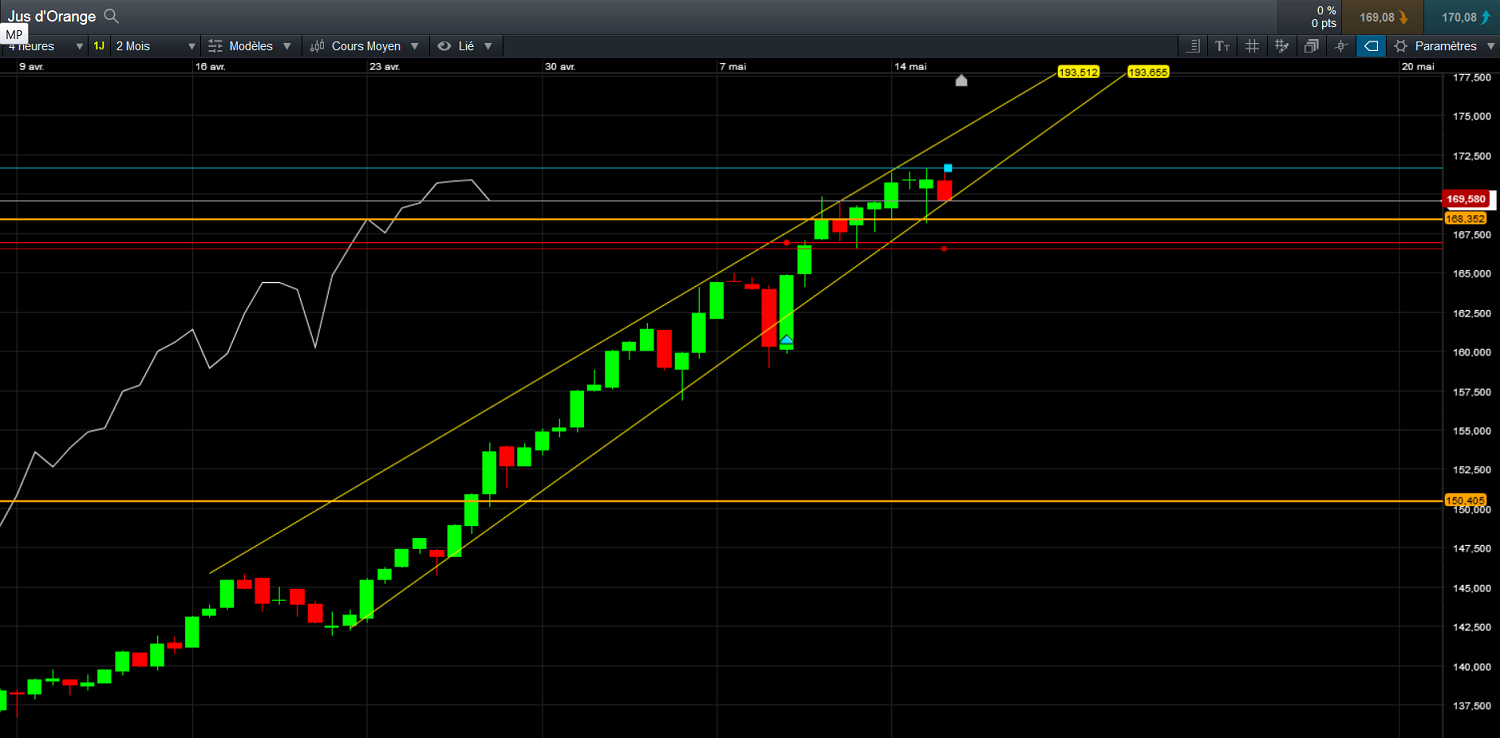Viewport: 1500px width, 738px height.
Task: Click the Paramètres gear icon
Action: [1400, 46]
